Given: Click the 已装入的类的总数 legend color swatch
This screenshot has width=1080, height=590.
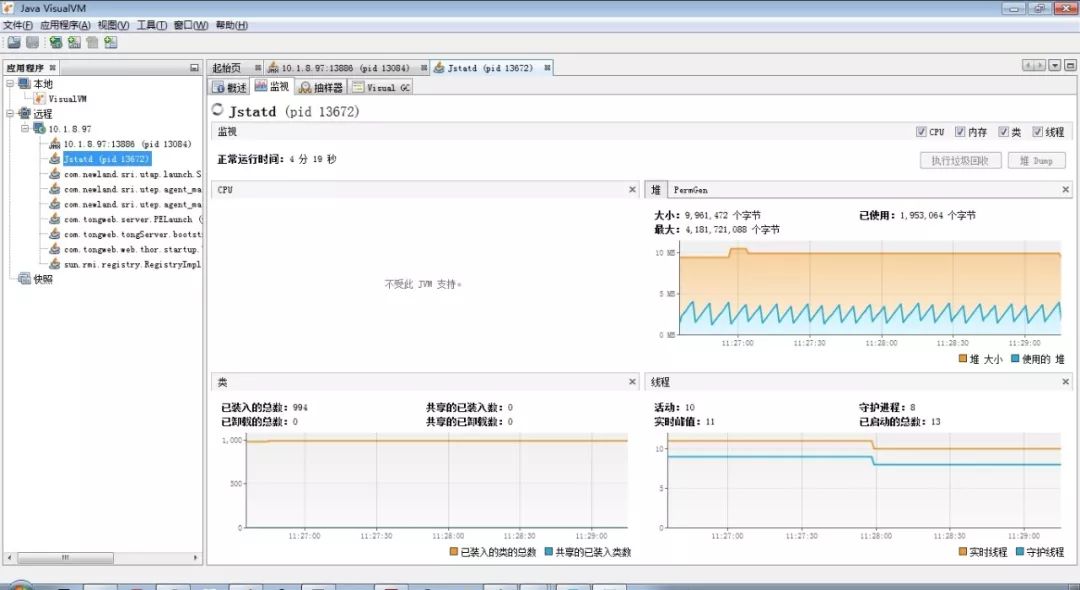Looking at the screenshot, I should pos(453,551).
